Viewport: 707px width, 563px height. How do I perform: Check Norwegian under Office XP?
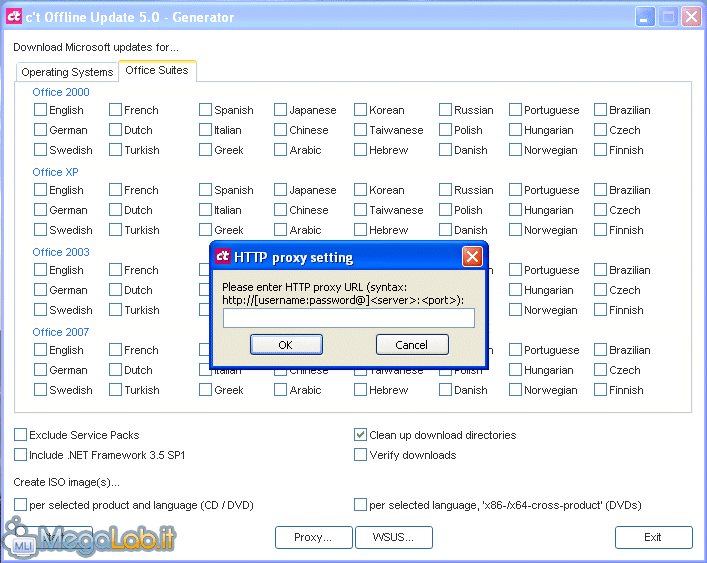tap(515, 229)
